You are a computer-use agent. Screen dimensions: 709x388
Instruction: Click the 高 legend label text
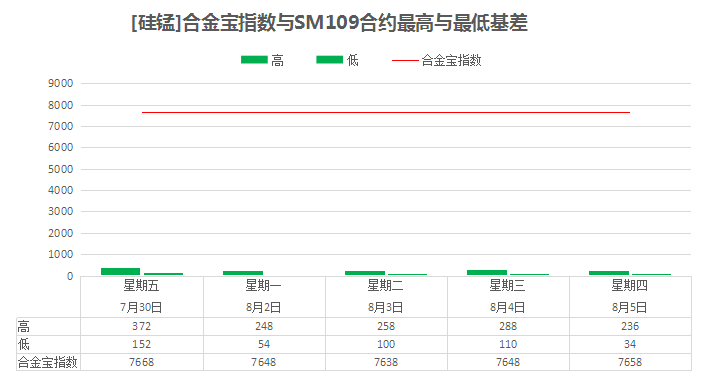click(277, 60)
